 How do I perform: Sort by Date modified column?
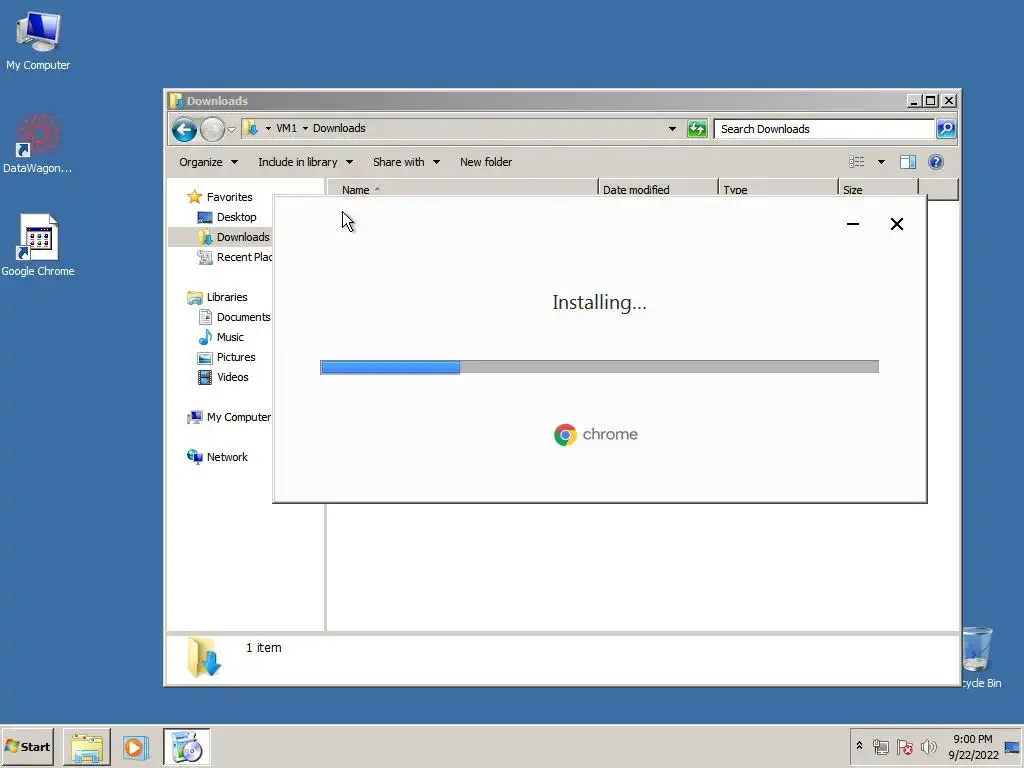point(658,189)
